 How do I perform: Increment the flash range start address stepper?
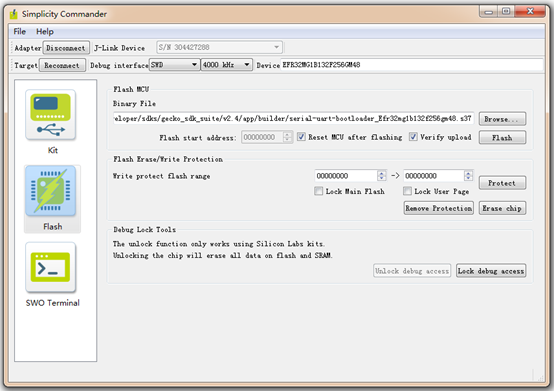[x=381, y=173]
